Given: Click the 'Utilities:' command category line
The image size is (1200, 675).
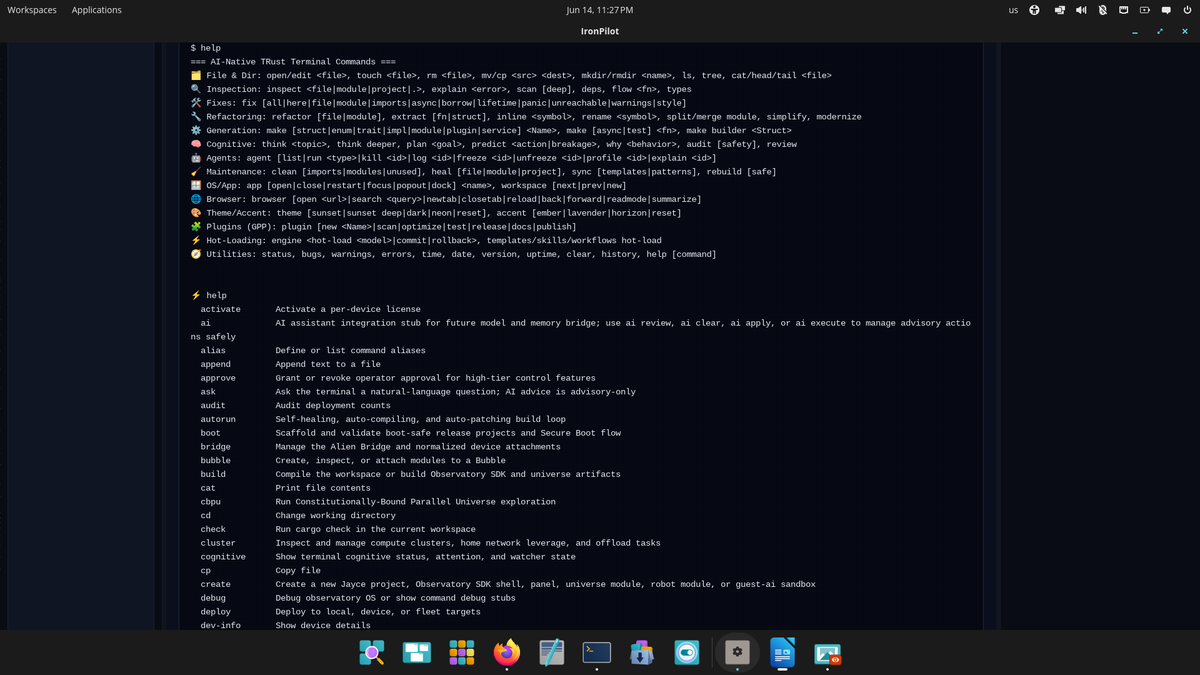Looking at the screenshot, I should pos(453,254).
